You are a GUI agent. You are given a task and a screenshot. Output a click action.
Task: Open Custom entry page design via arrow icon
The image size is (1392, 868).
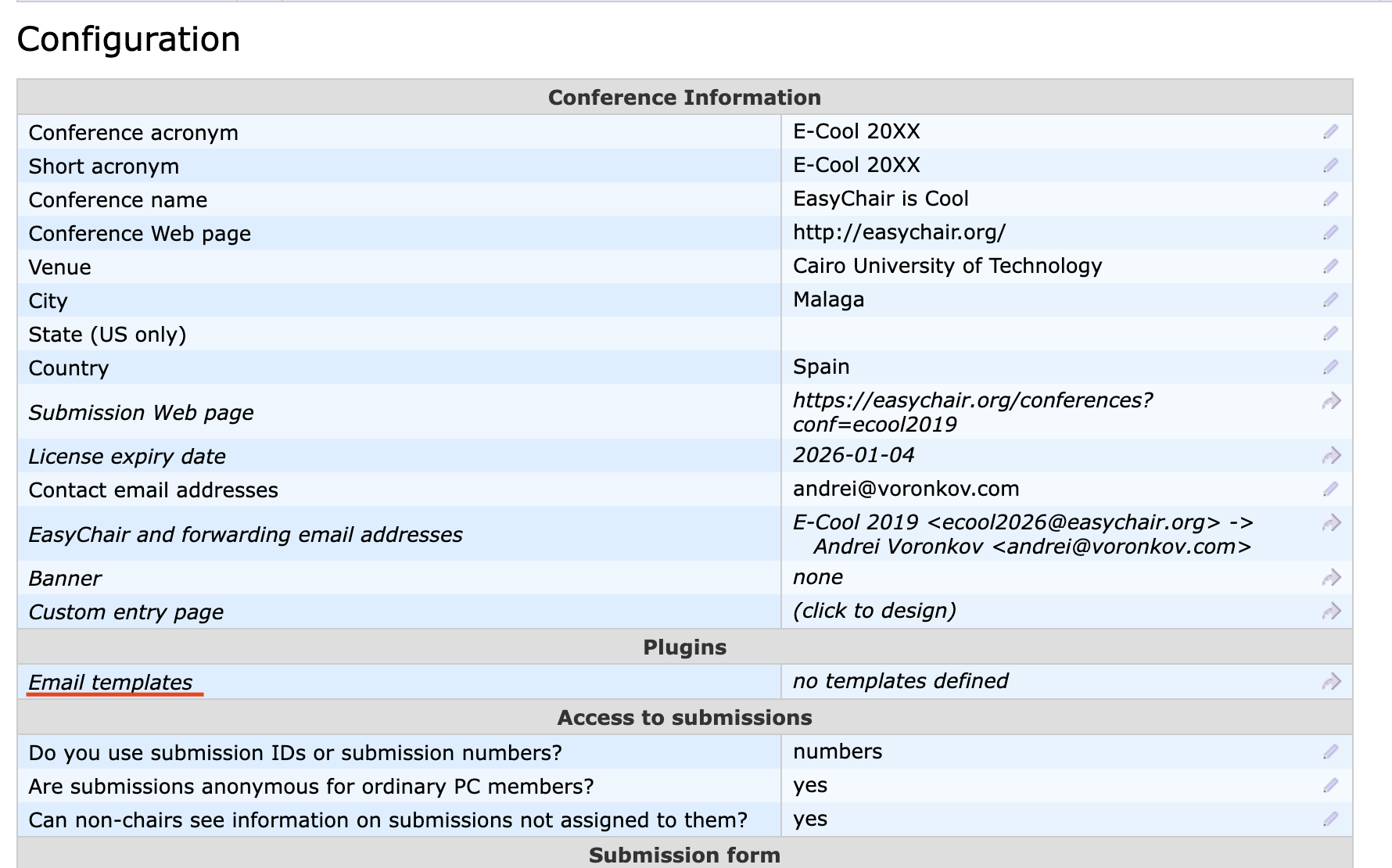pos(1331,612)
